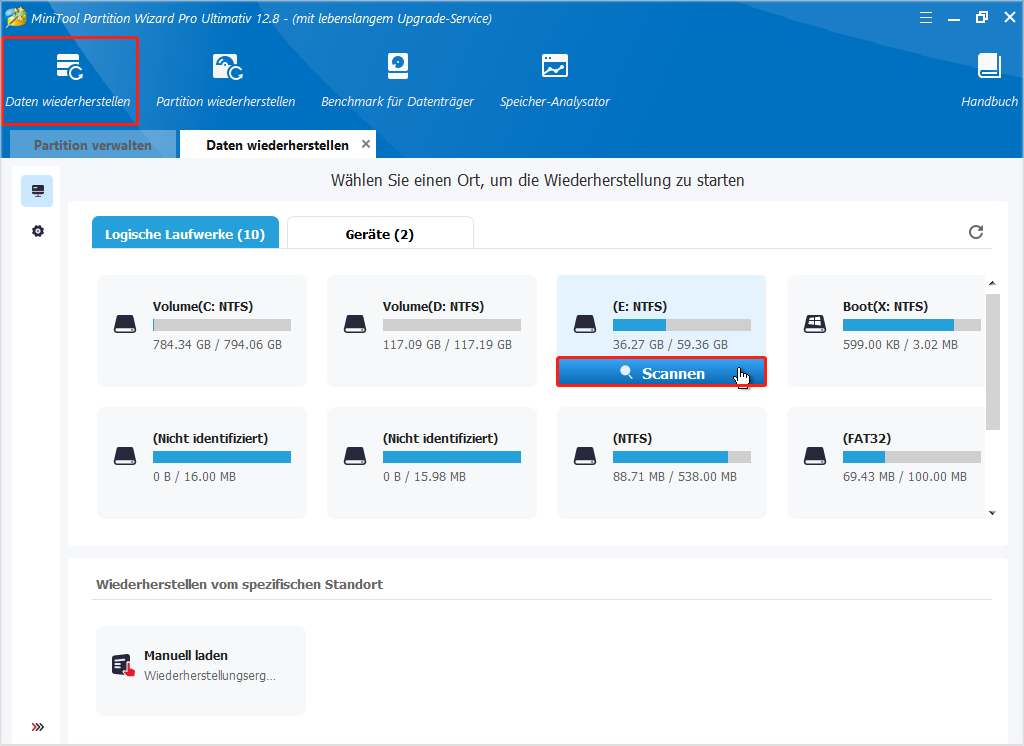This screenshot has height=746, width=1024.
Task: Open Manuell laden recovery result label
Action: click(185, 655)
